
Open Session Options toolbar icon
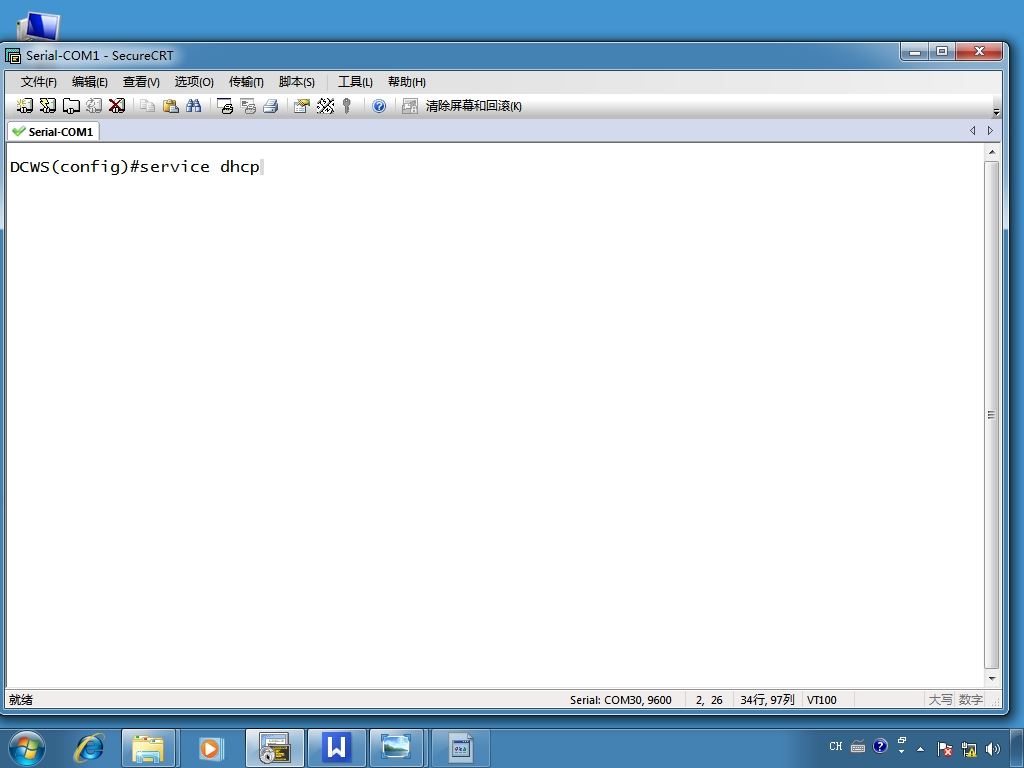tap(301, 106)
